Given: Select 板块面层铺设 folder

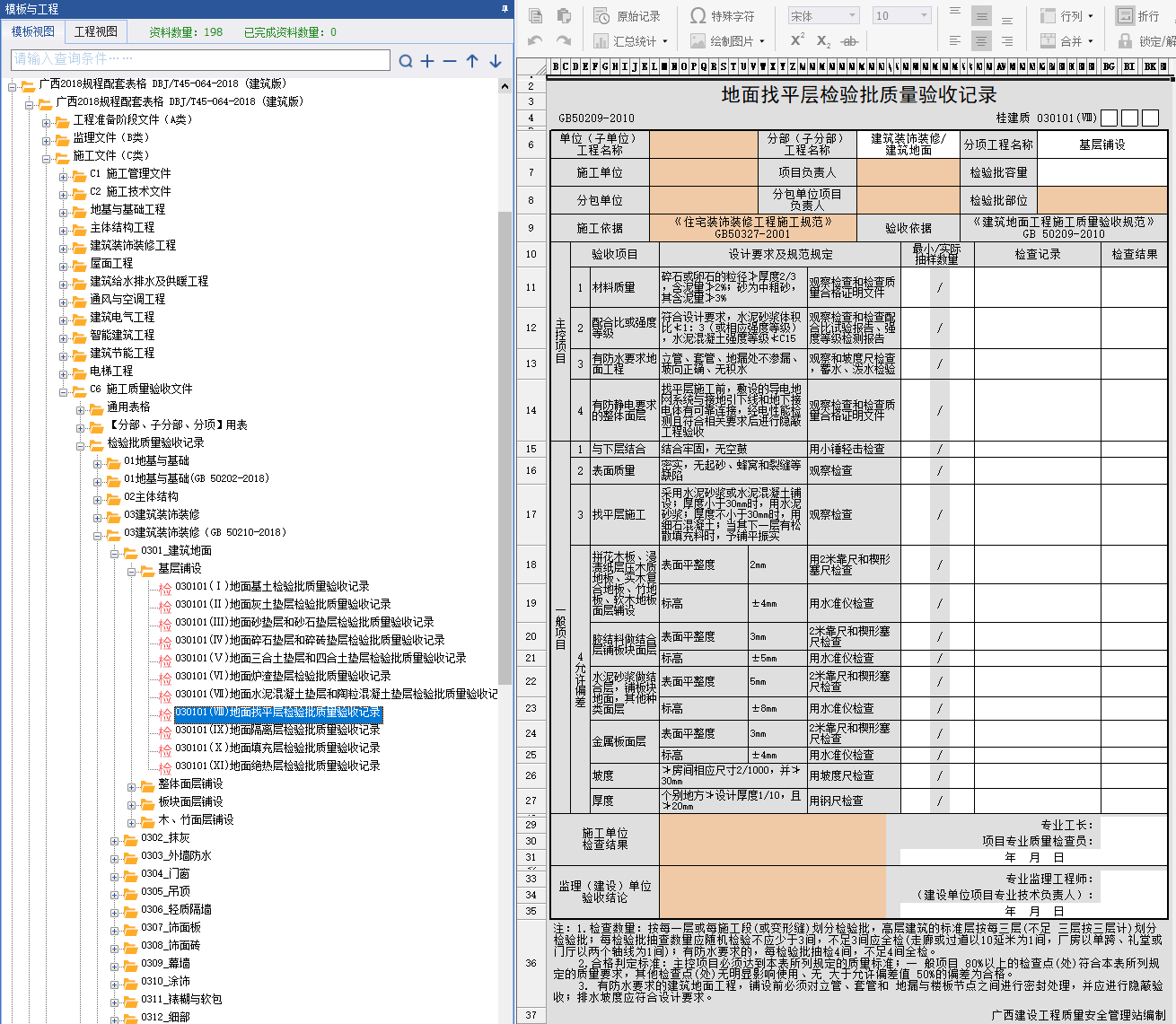Looking at the screenshot, I should coord(190,801).
